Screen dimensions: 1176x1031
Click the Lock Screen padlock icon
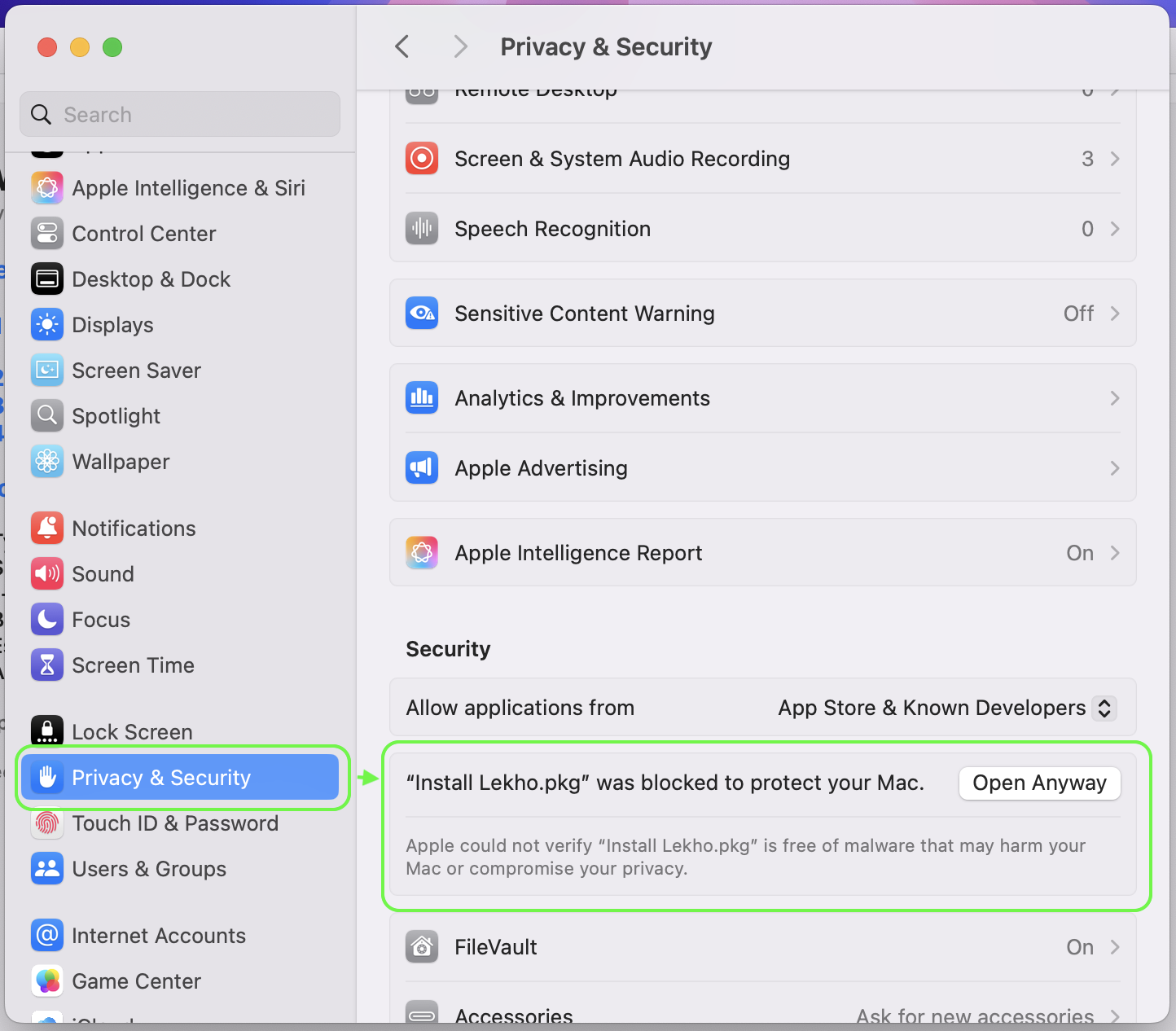47,730
